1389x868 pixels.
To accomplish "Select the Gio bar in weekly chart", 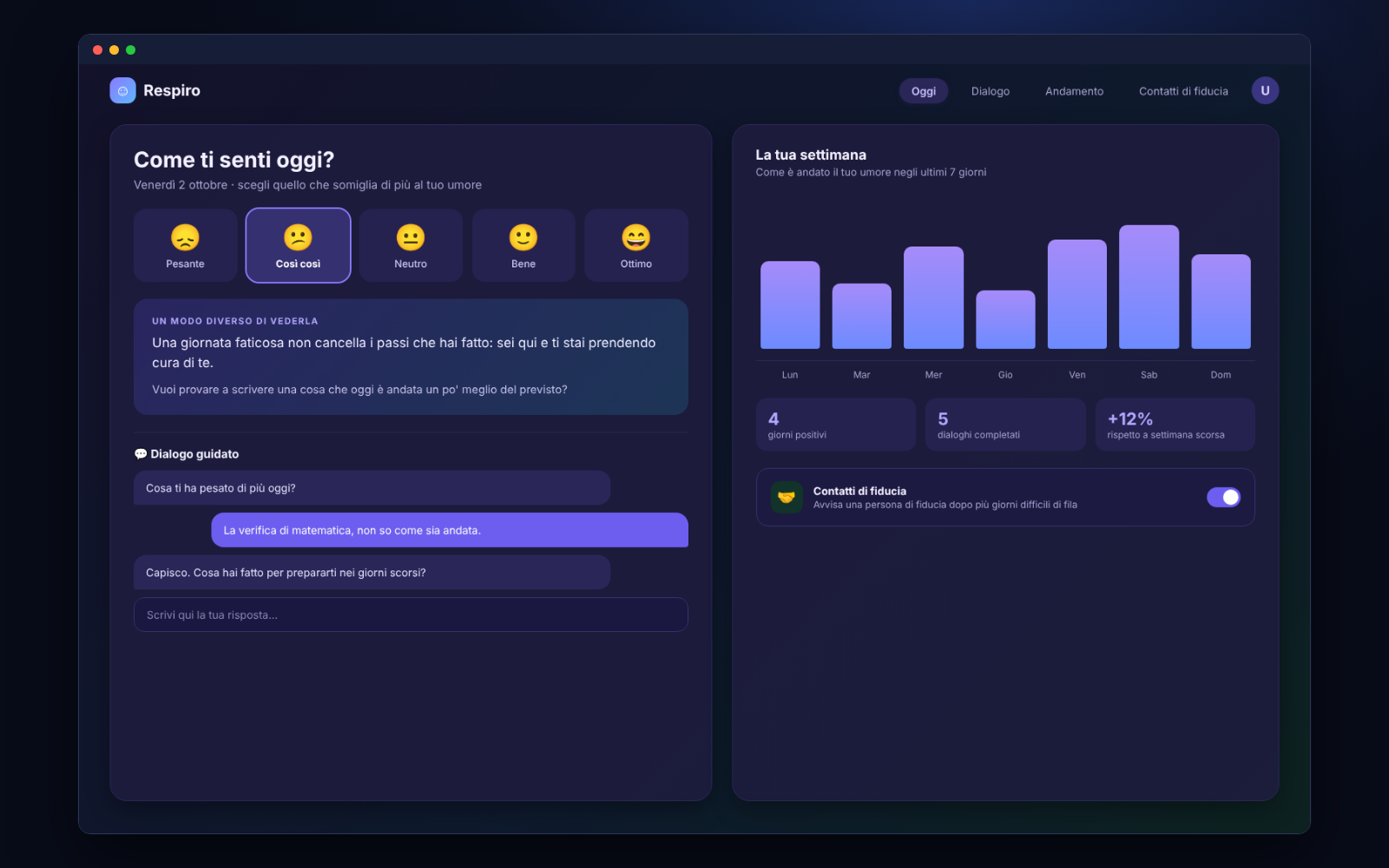I will [1005, 319].
